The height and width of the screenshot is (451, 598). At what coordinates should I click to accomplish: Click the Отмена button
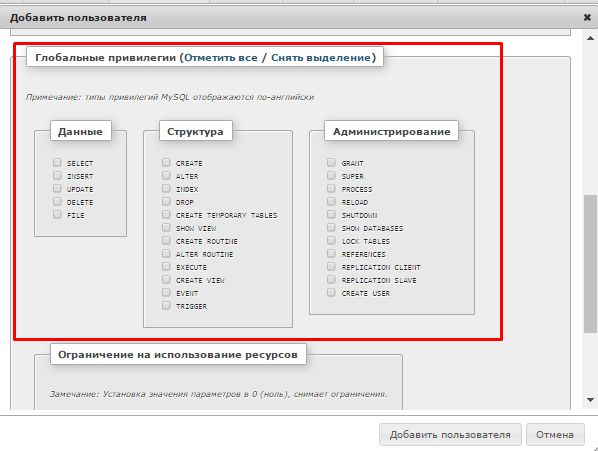[555, 435]
